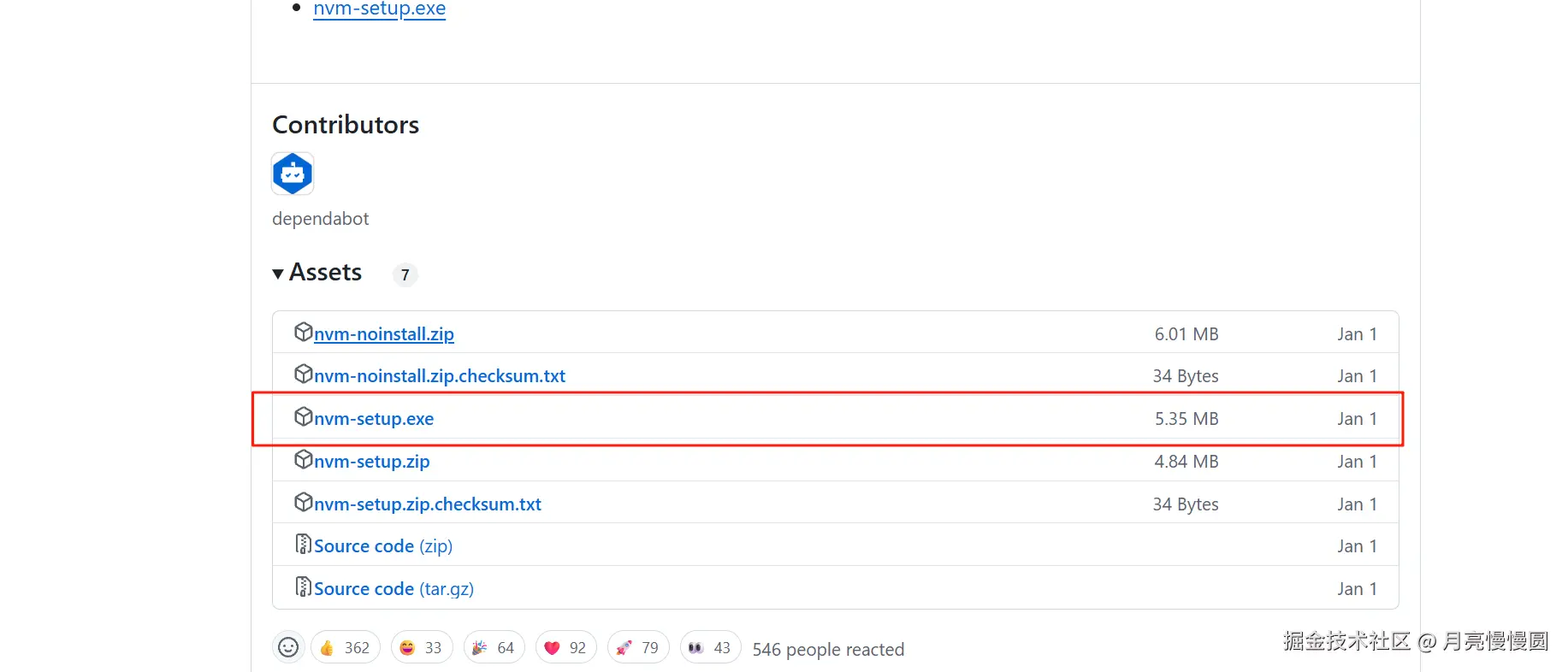The height and width of the screenshot is (672, 1568).
Task: Click the 4.84 MB size value
Action: [x=1186, y=462]
